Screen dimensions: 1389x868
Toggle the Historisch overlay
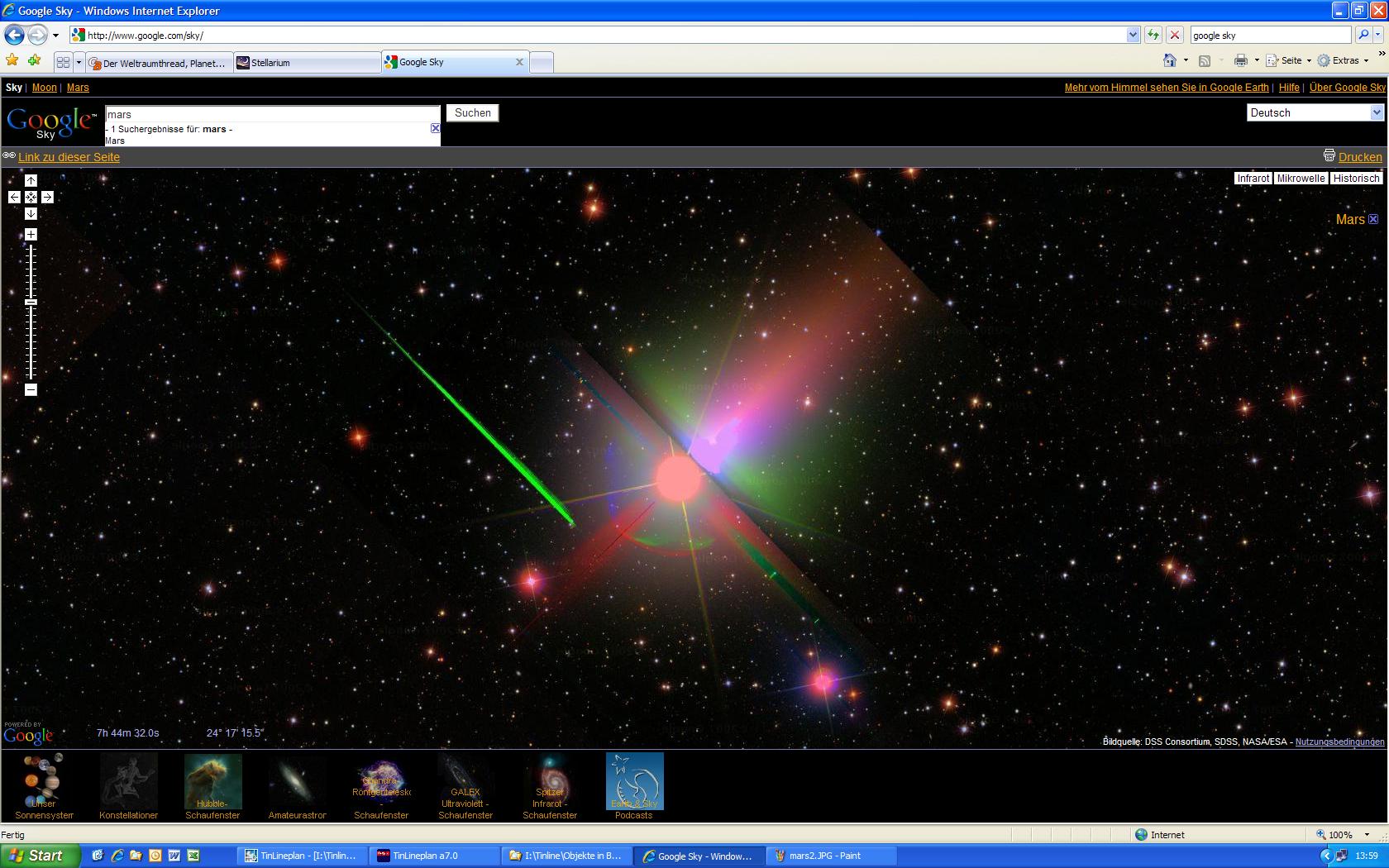[x=1356, y=179]
